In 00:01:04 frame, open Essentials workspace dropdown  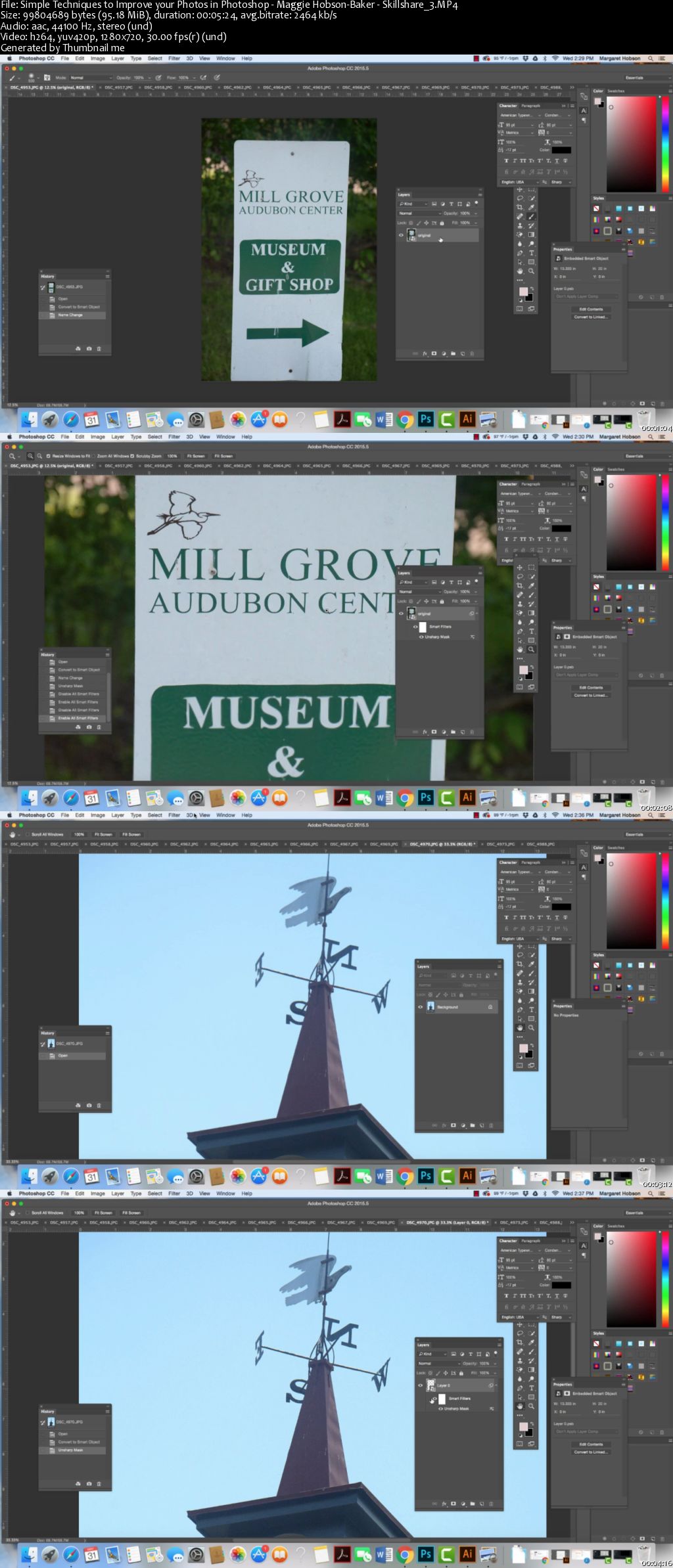point(647,78)
